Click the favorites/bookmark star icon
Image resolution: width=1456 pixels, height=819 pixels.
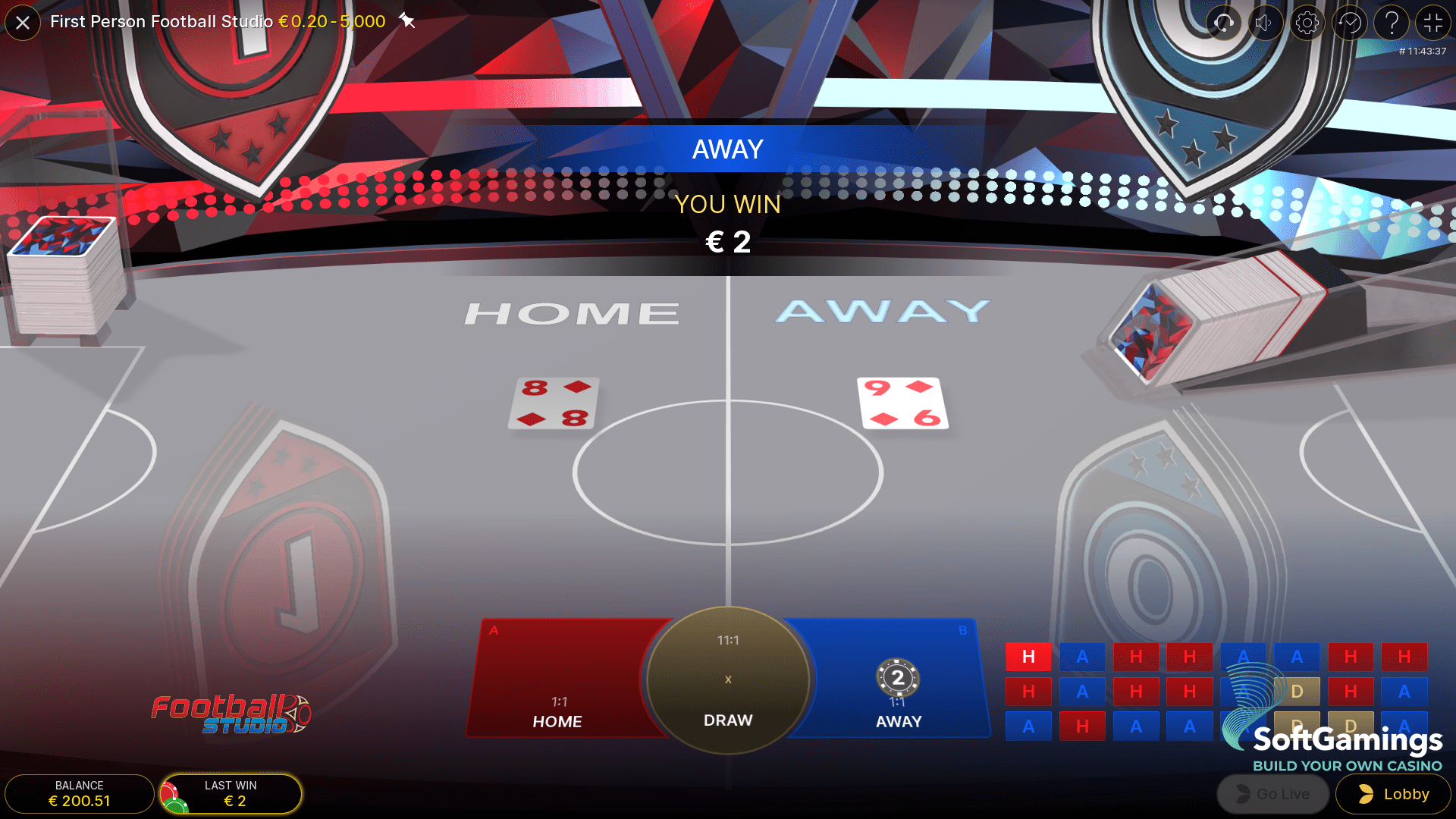[409, 21]
